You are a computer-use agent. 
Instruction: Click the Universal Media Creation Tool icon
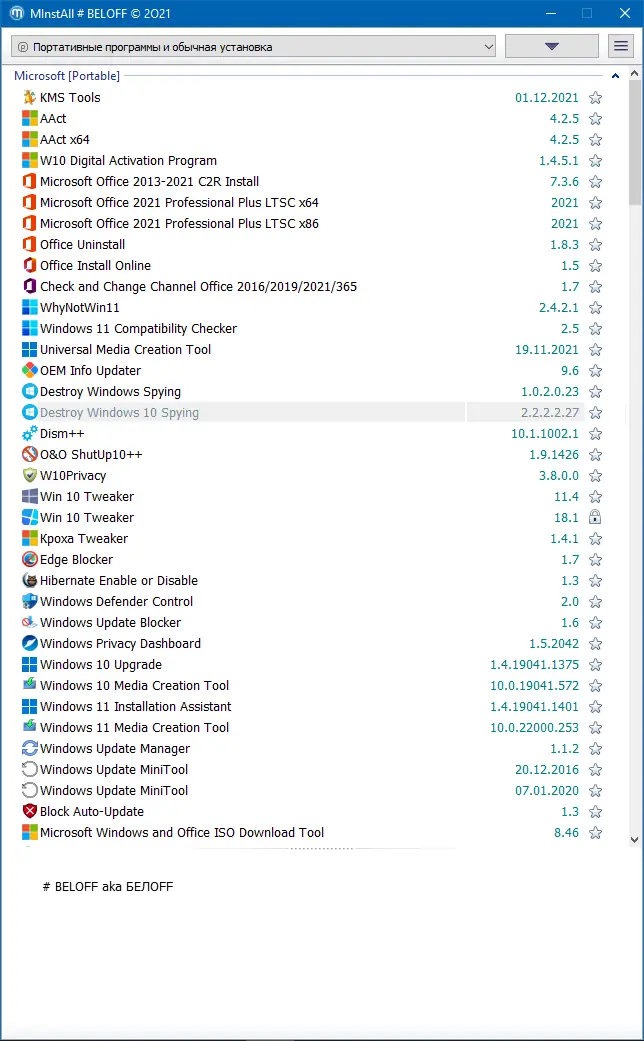pyautogui.click(x=29, y=349)
